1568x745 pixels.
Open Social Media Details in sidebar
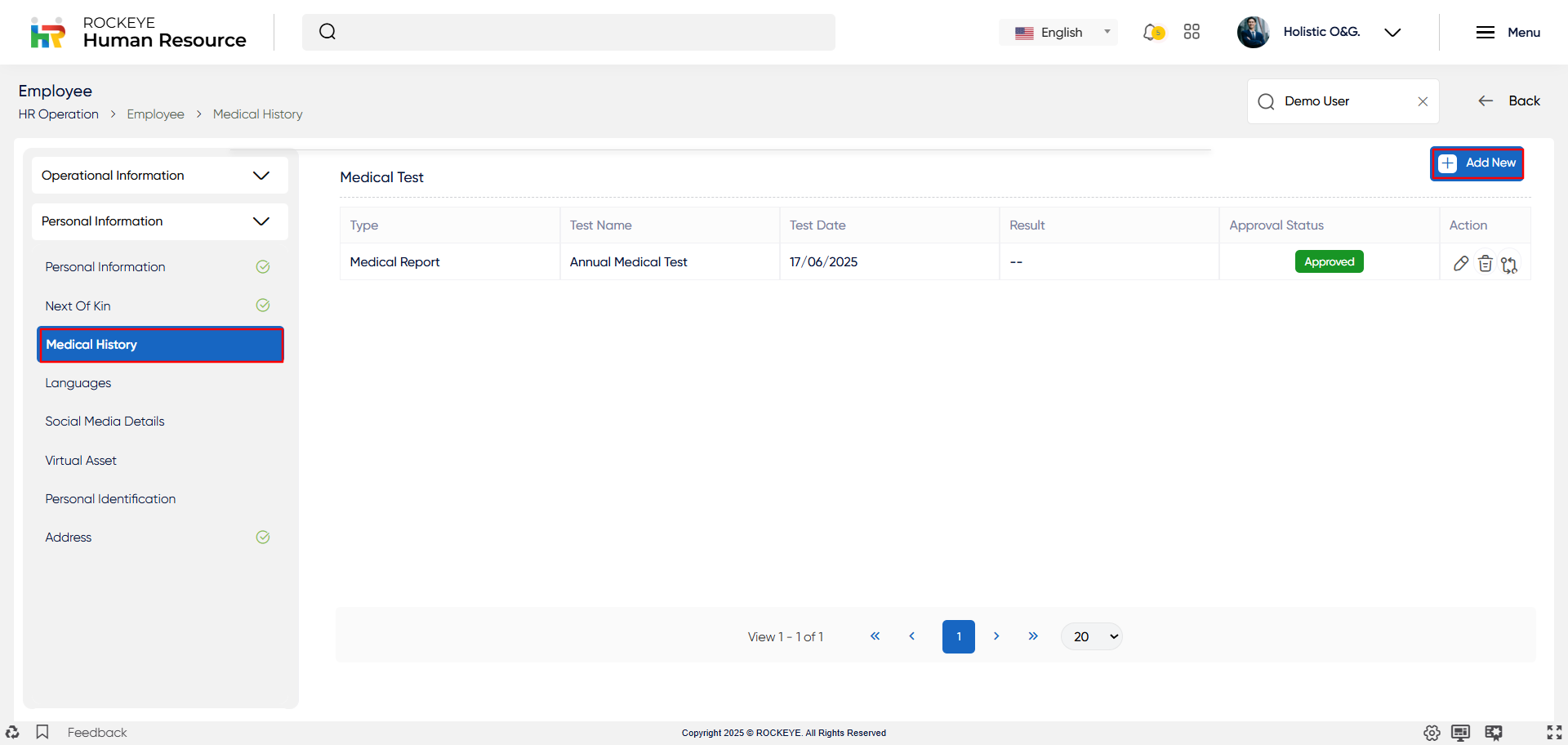click(x=105, y=422)
